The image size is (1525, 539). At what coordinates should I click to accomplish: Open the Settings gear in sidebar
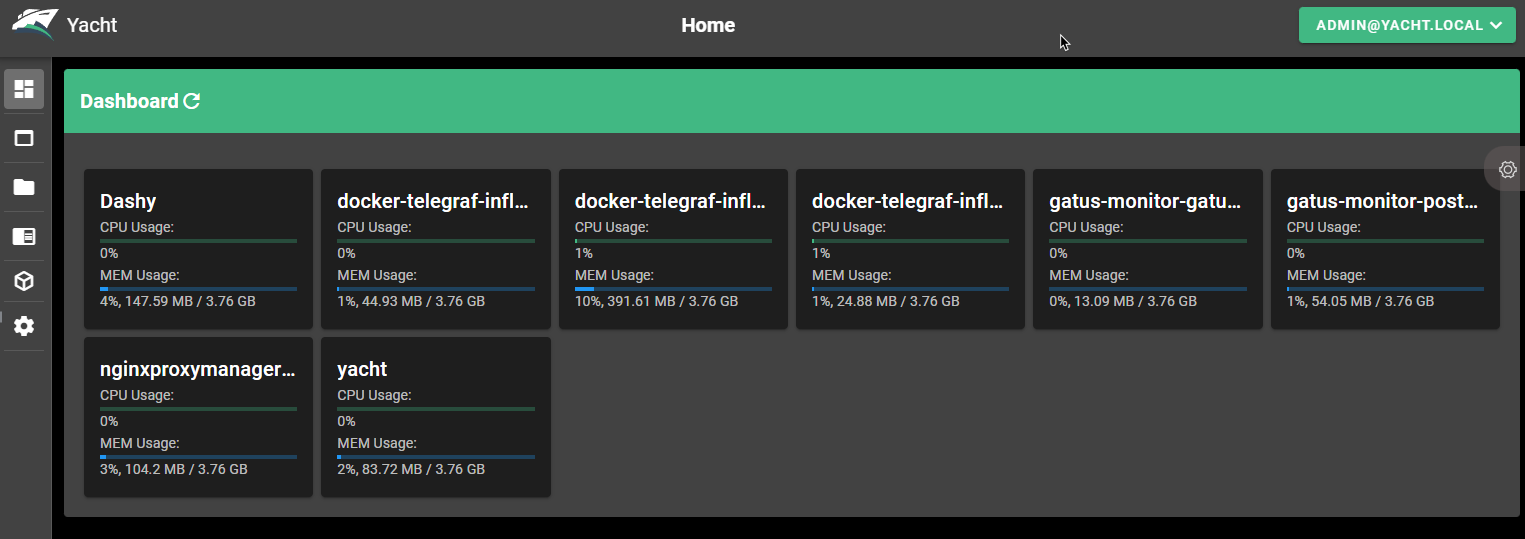(24, 326)
